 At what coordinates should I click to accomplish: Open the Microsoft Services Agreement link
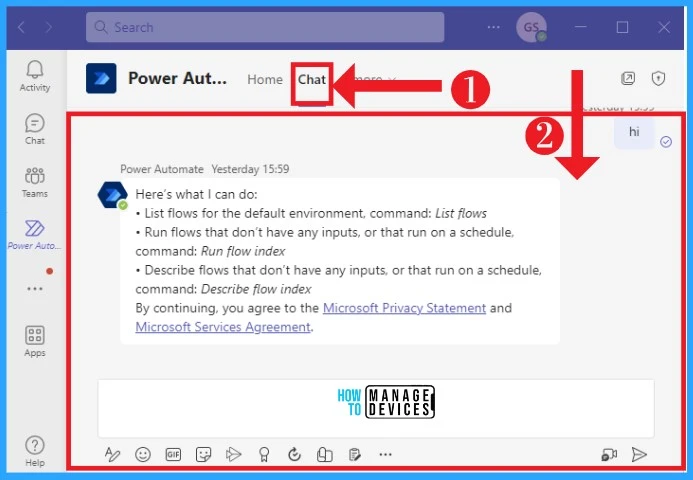(223, 327)
